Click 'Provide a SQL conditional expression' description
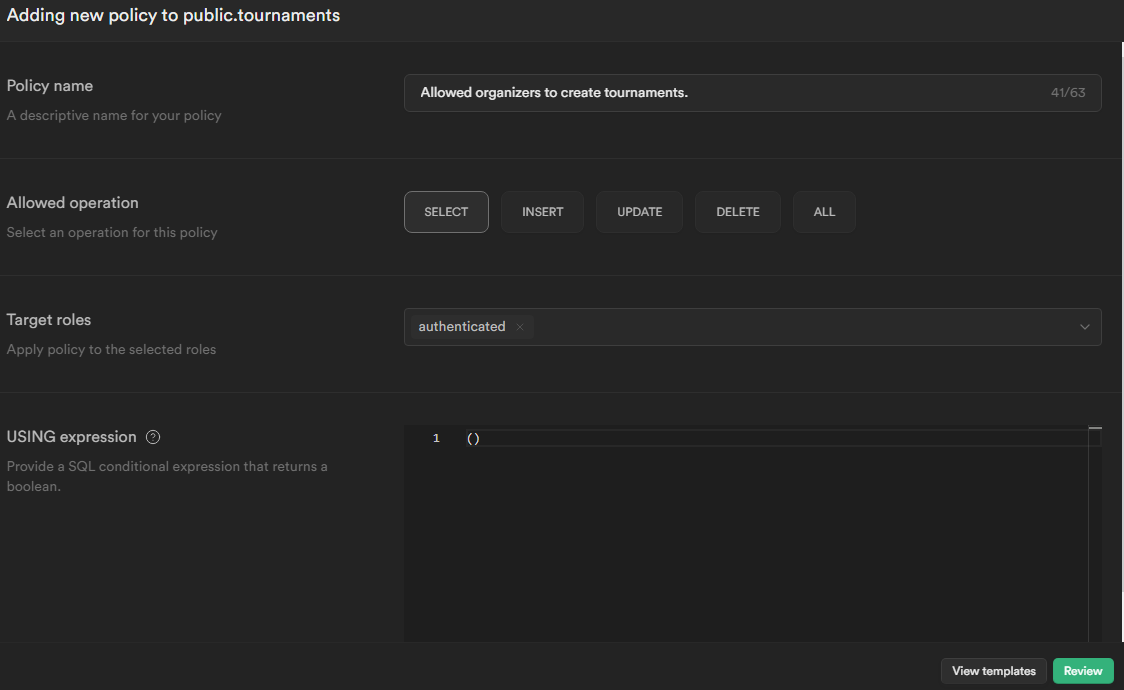The image size is (1124, 690). (167, 476)
